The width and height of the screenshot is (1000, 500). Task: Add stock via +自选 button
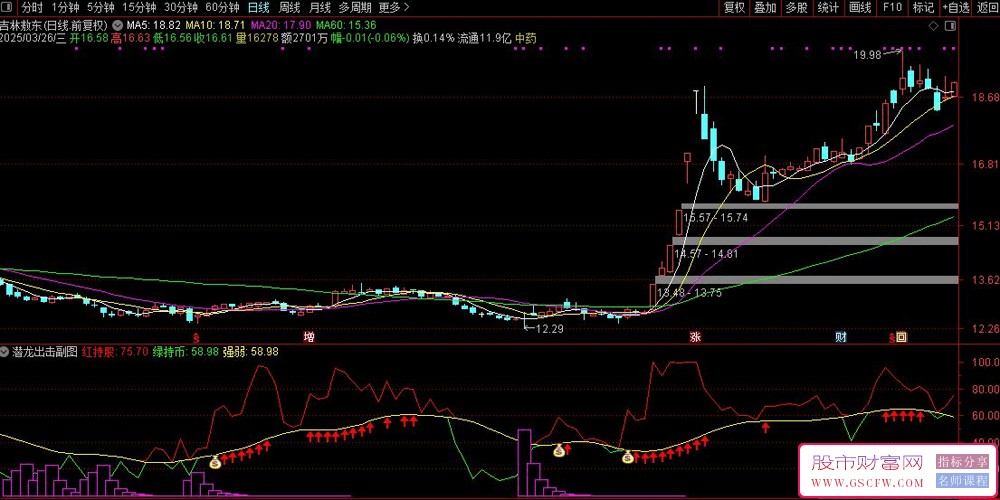click(955, 8)
